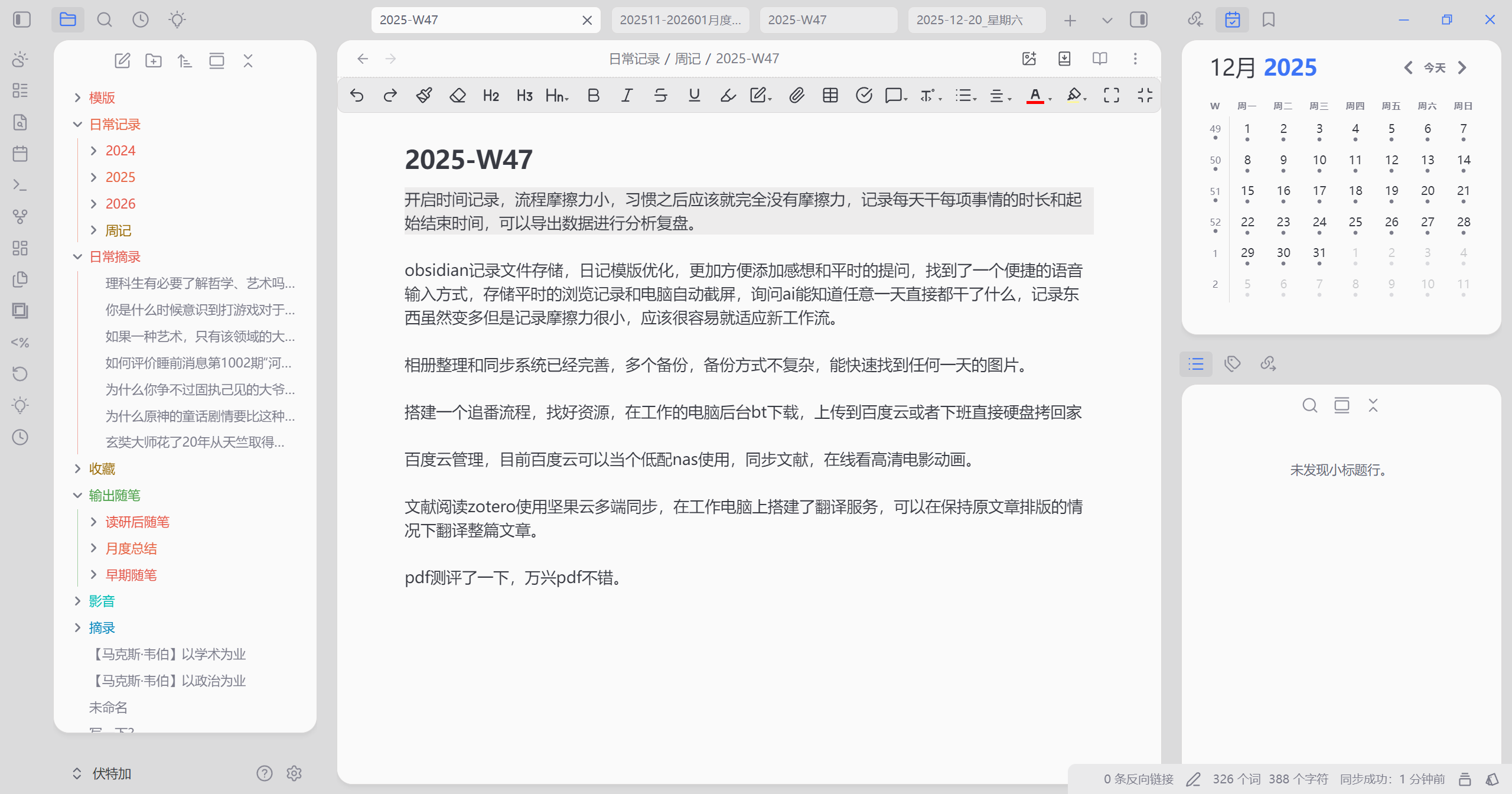This screenshot has width=1512, height=794.
Task: Click the 今天 button in calendar
Action: click(x=1434, y=68)
